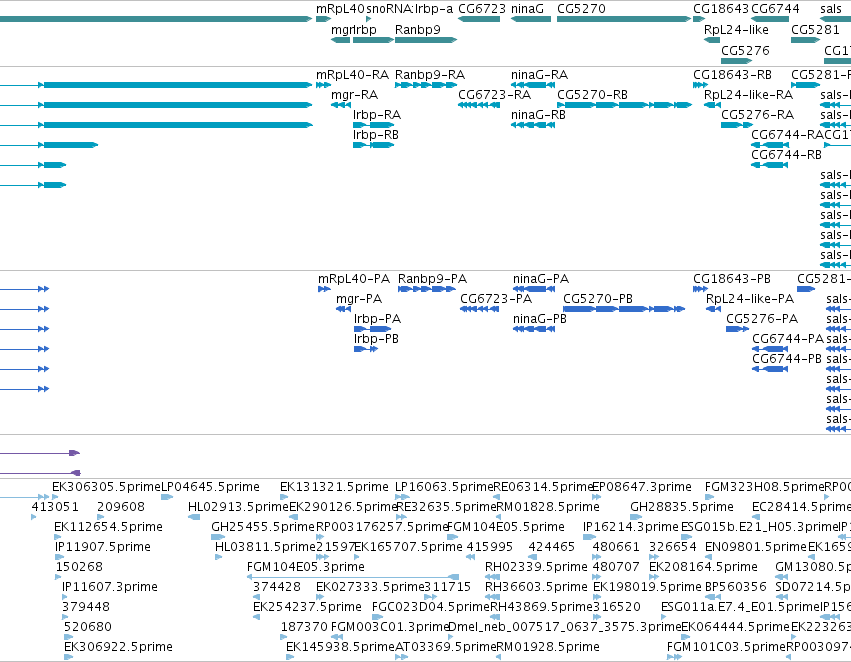Select the CG6723 gene bar
Screen dimensions: 851x662
pyautogui.click(x=479, y=19)
